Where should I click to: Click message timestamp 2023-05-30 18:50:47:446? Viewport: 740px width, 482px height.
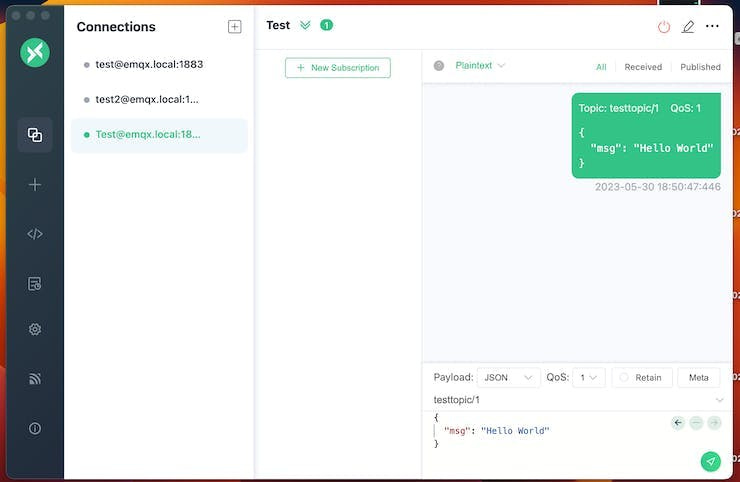pyautogui.click(x=657, y=187)
